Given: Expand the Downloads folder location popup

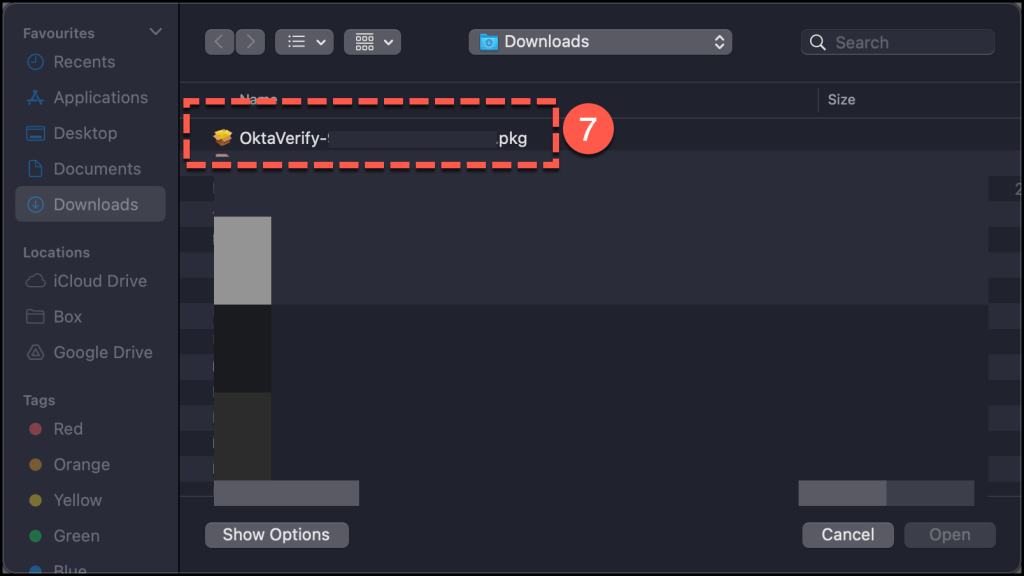Looking at the screenshot, I should pos(600,42).
